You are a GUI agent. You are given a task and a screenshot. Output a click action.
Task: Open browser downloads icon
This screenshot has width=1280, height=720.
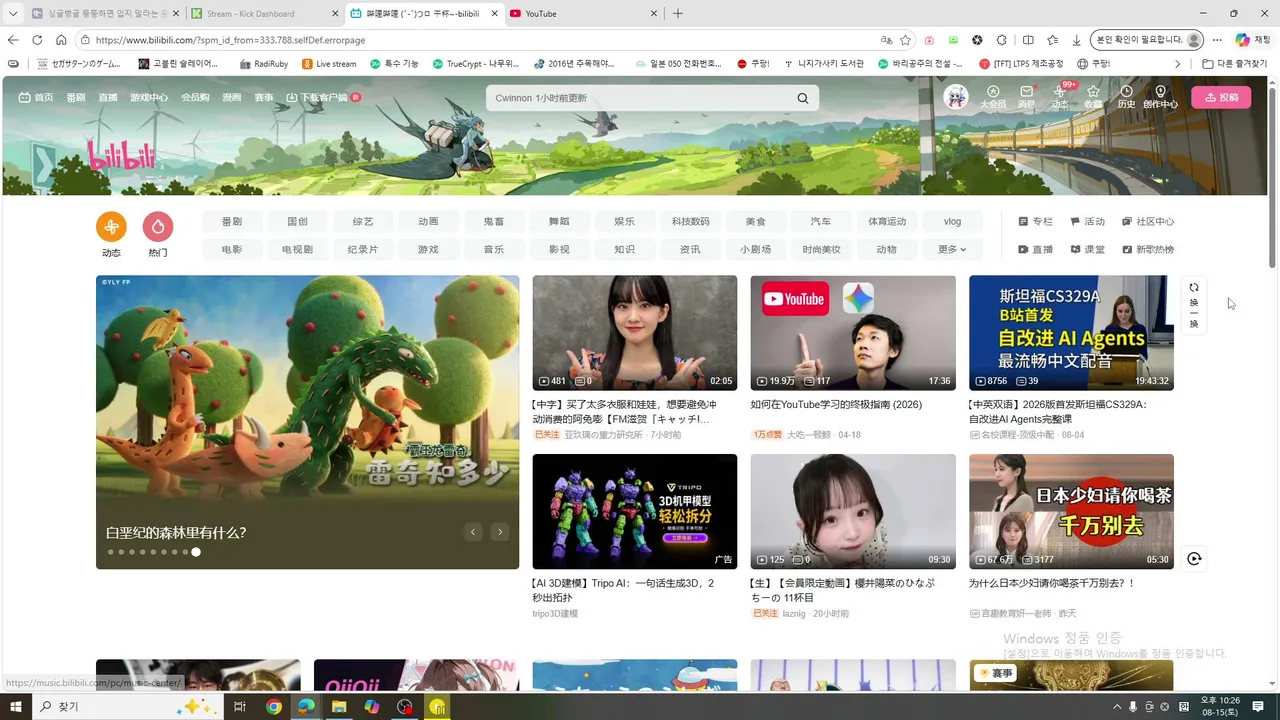coord(1076,40)
